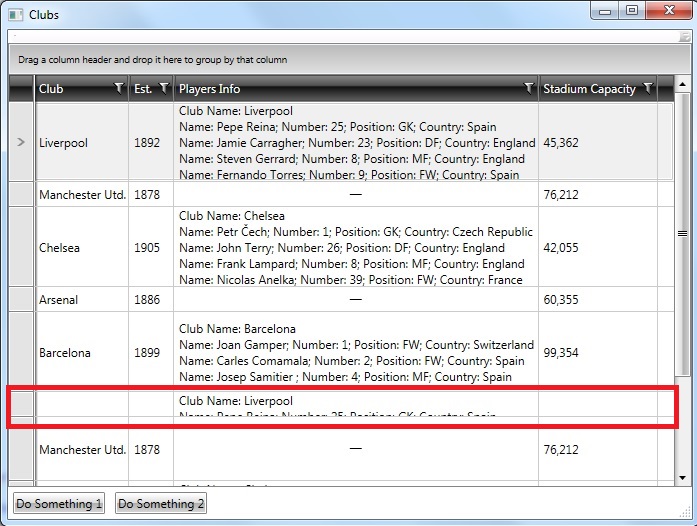Select the lower 76,212 capacity cell
697x526 pixels.
[598, 450]
